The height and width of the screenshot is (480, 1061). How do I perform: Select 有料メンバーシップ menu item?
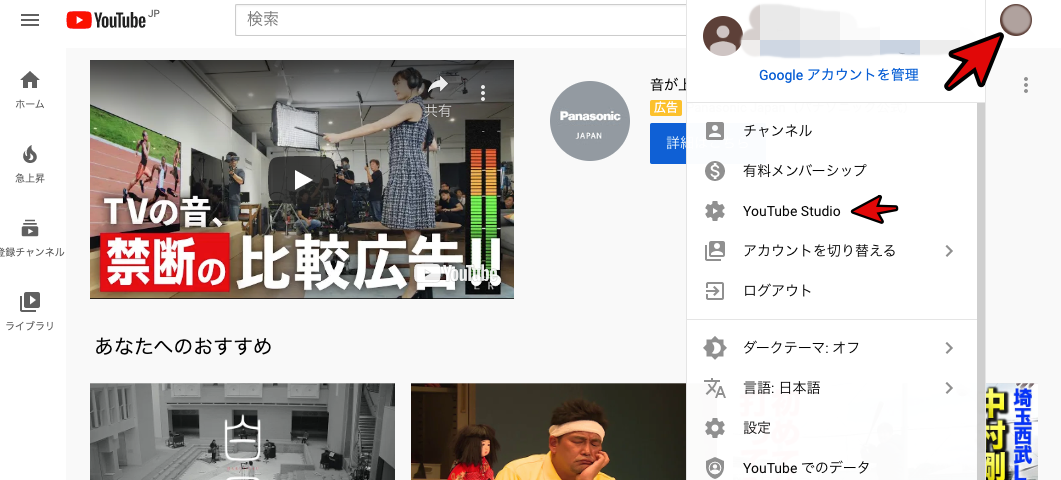(x=832, y=171)
